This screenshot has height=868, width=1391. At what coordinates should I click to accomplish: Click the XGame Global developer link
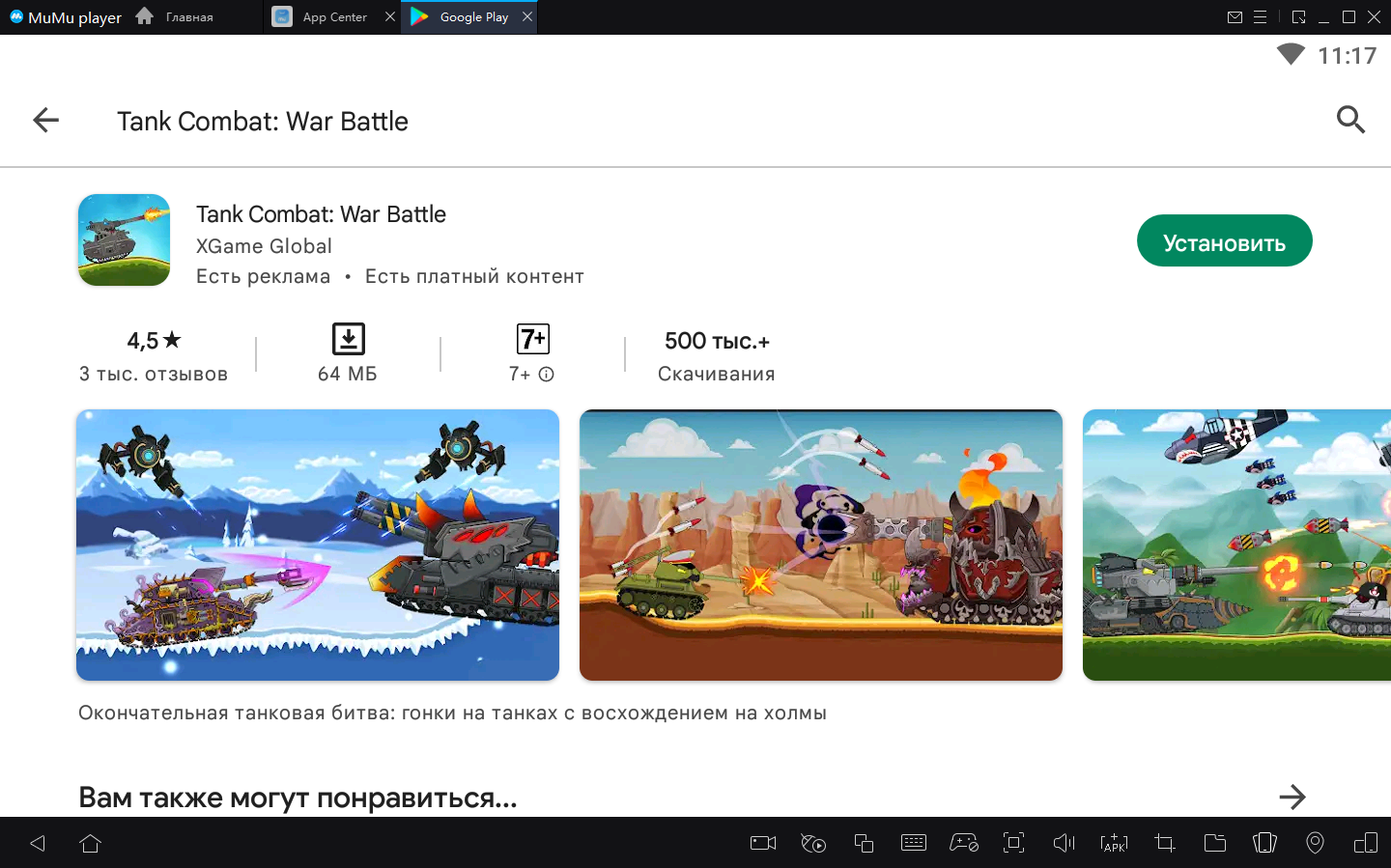(264, 246)
